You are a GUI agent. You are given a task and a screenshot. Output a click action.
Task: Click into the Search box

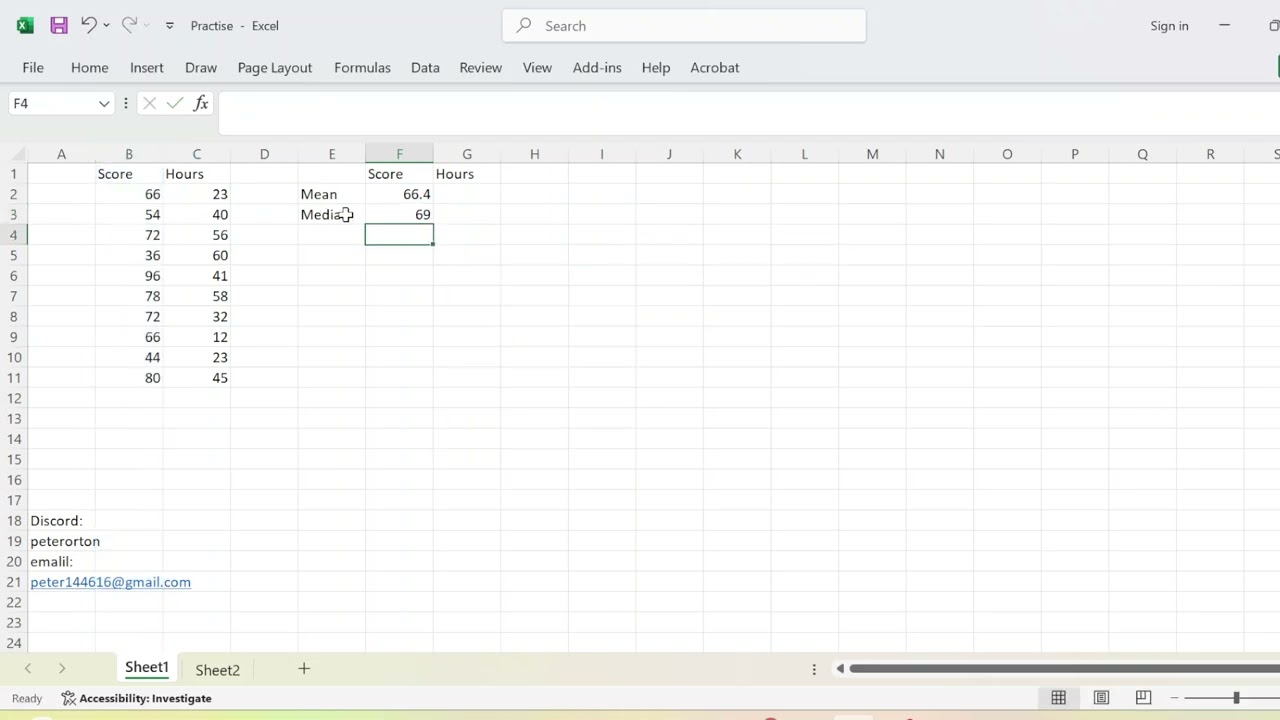click(684, 26)
